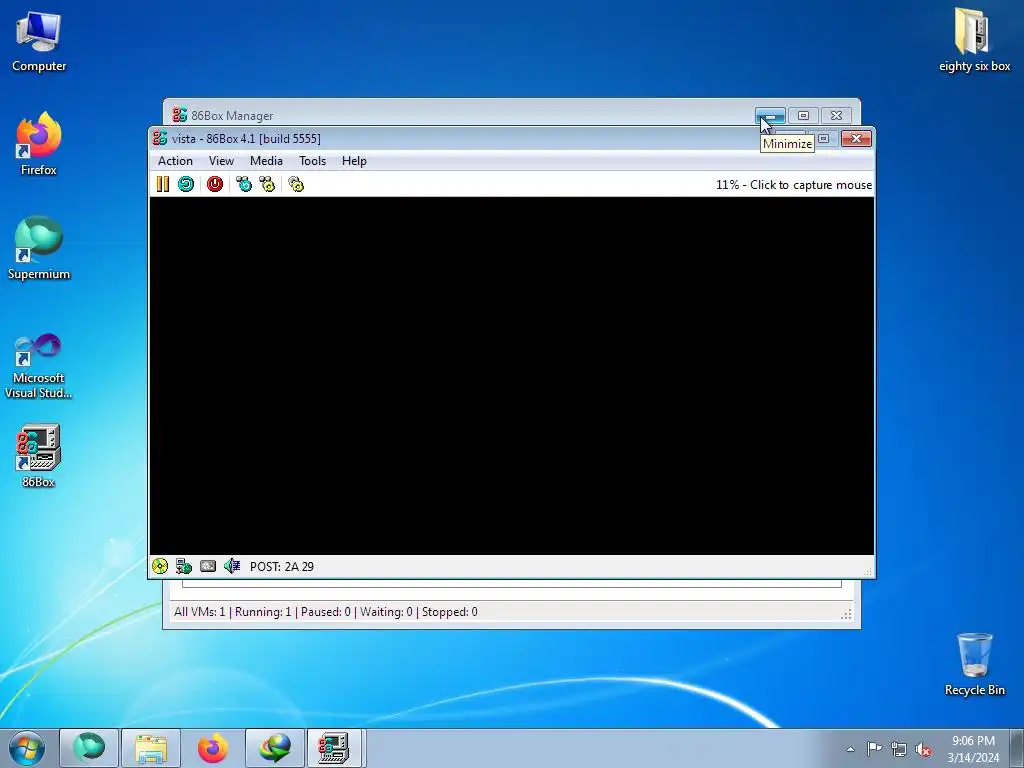Click the "All VMs: 1" status bar text in Manager
1024x768 pixels.
(x=199, y=612)
